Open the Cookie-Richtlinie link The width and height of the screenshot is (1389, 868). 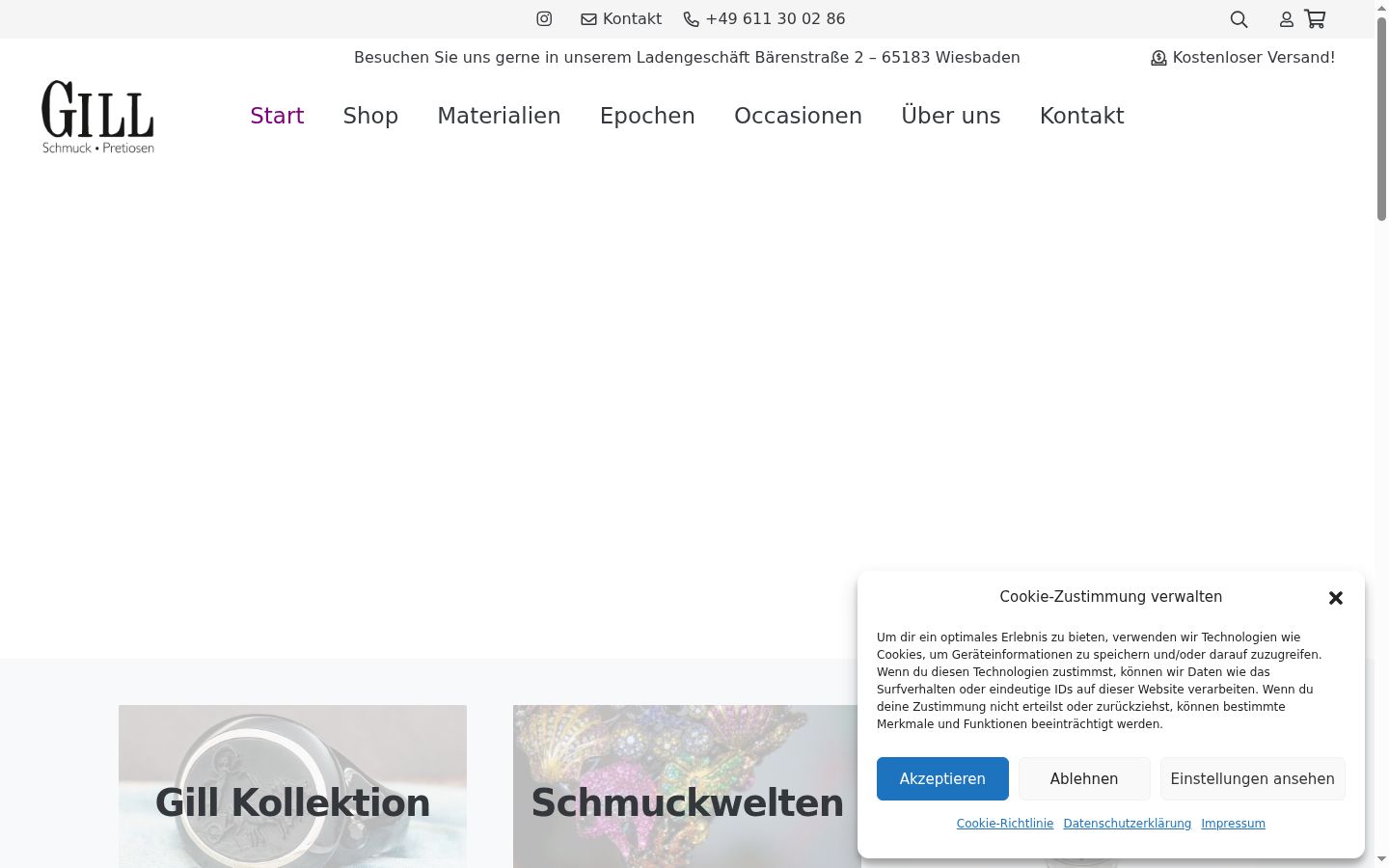point(1005,824)
